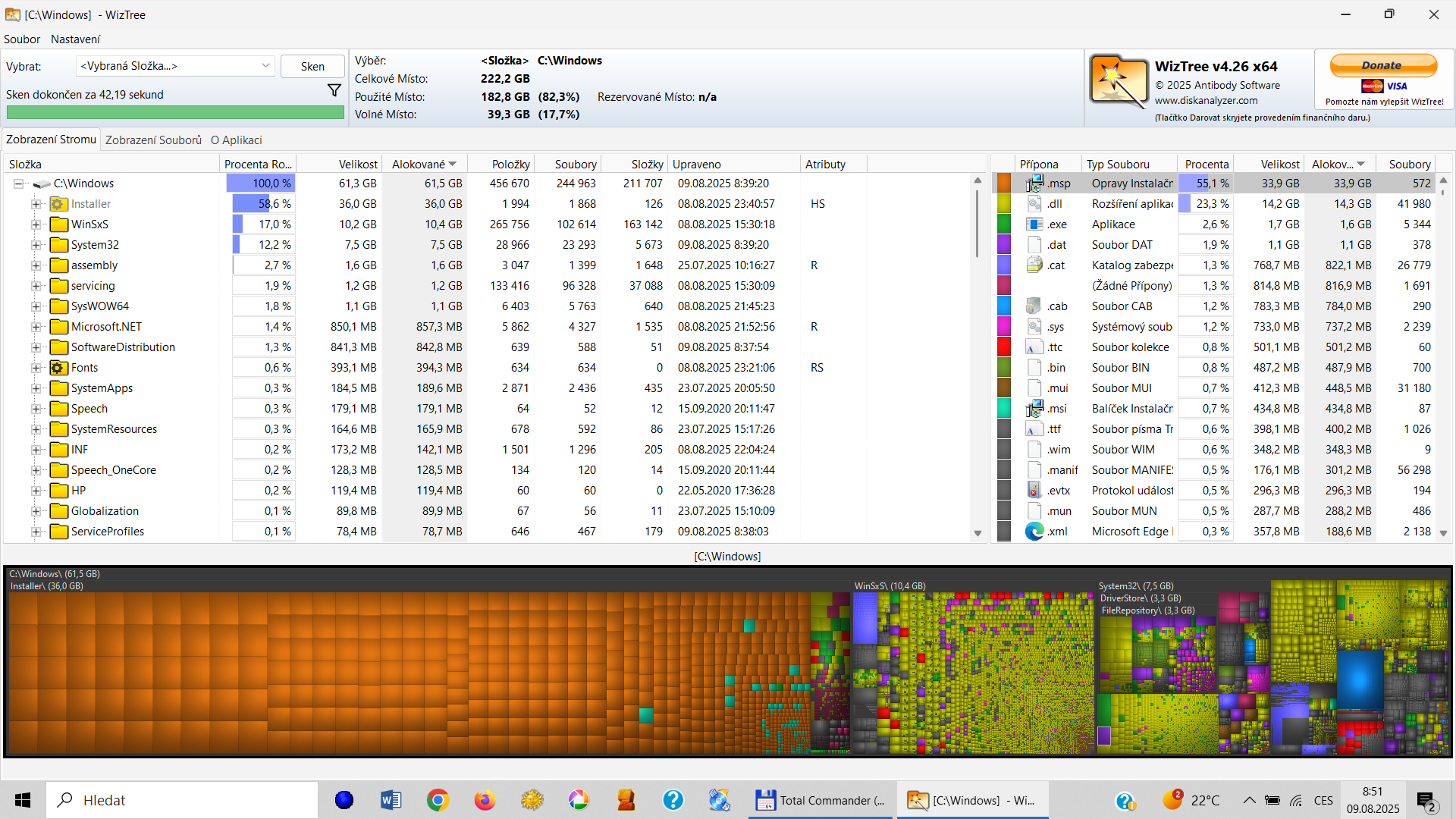Collapse the C:\Windows tree node

(x=19, y=184)
